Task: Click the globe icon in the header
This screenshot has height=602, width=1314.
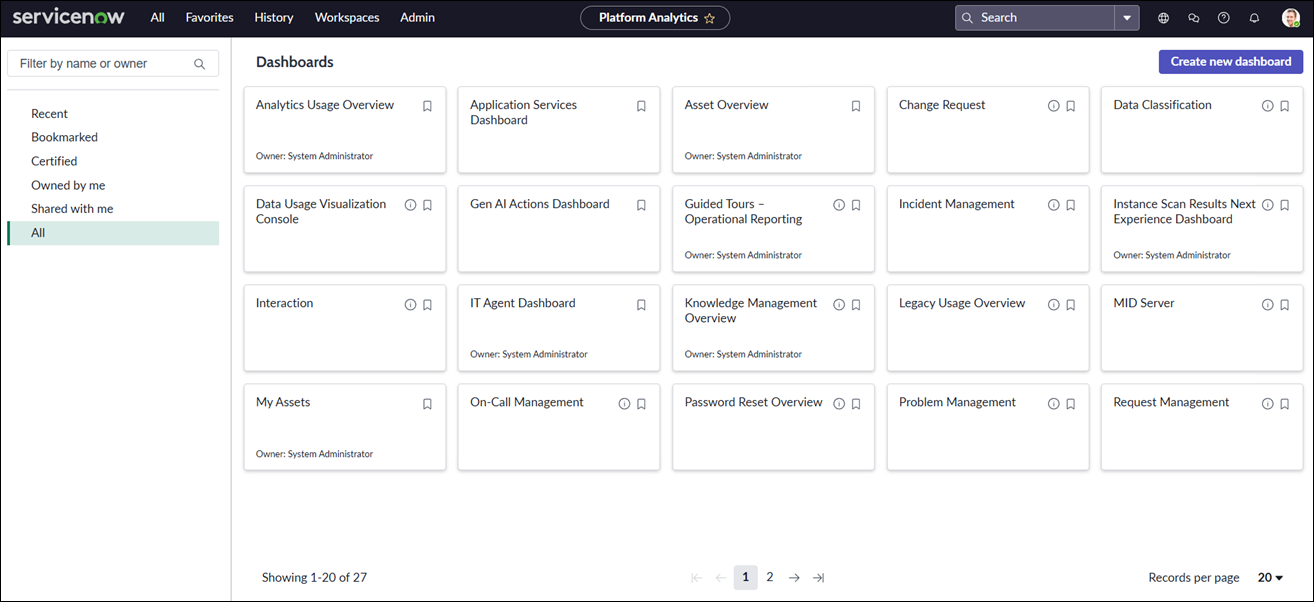Action: (1163, 18)
